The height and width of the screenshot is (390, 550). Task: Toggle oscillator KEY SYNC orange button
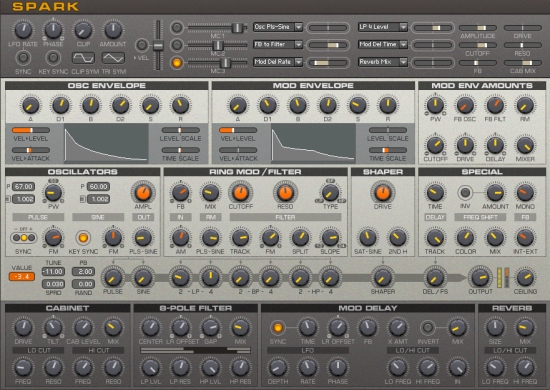coord(83,238)
